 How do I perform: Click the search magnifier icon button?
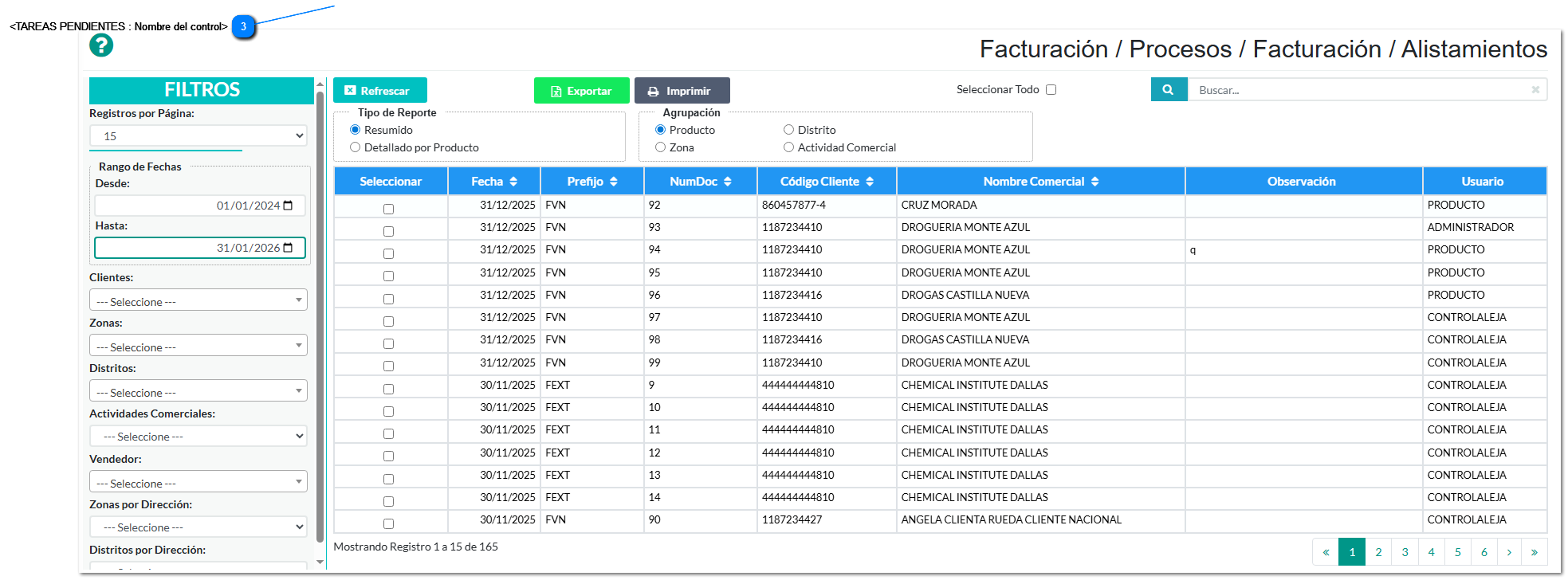point(1168,90)
